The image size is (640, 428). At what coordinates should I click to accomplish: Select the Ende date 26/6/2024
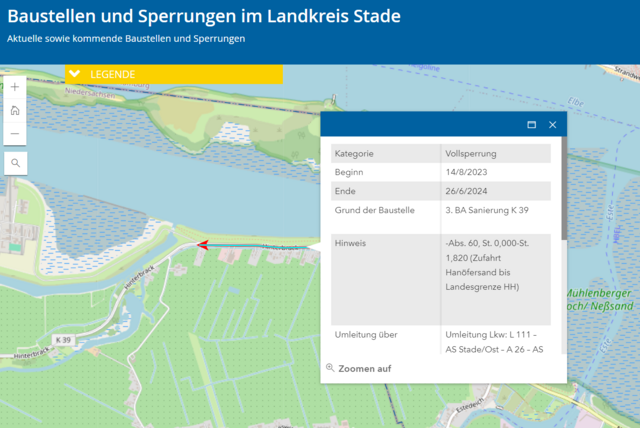[466, 191]
